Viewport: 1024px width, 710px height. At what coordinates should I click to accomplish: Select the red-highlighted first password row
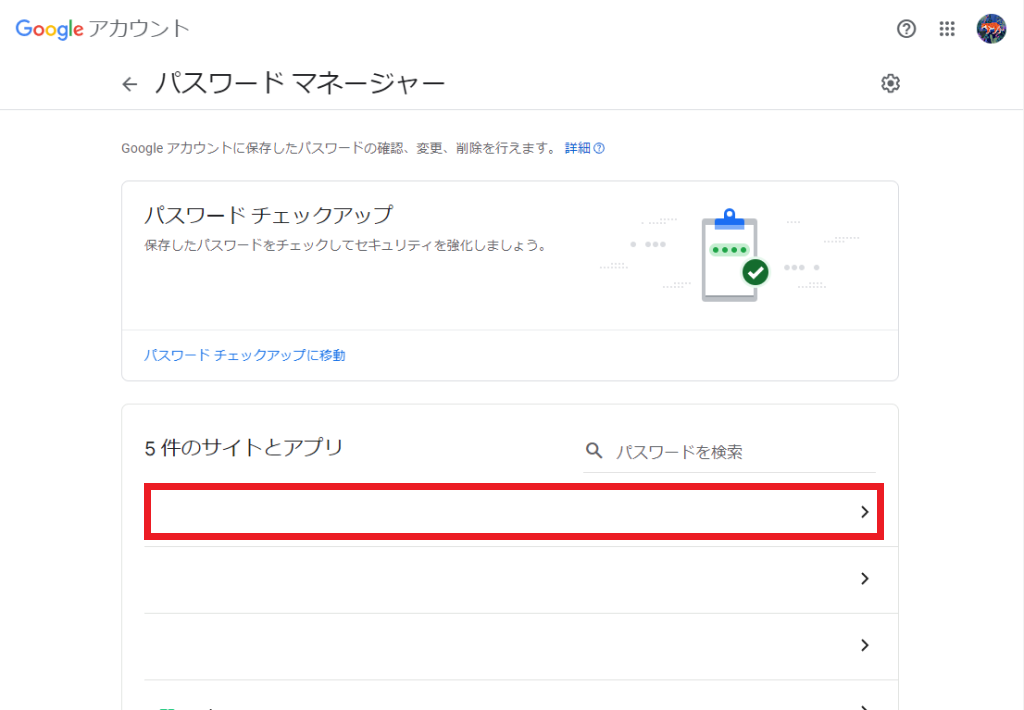click(500, 513)
